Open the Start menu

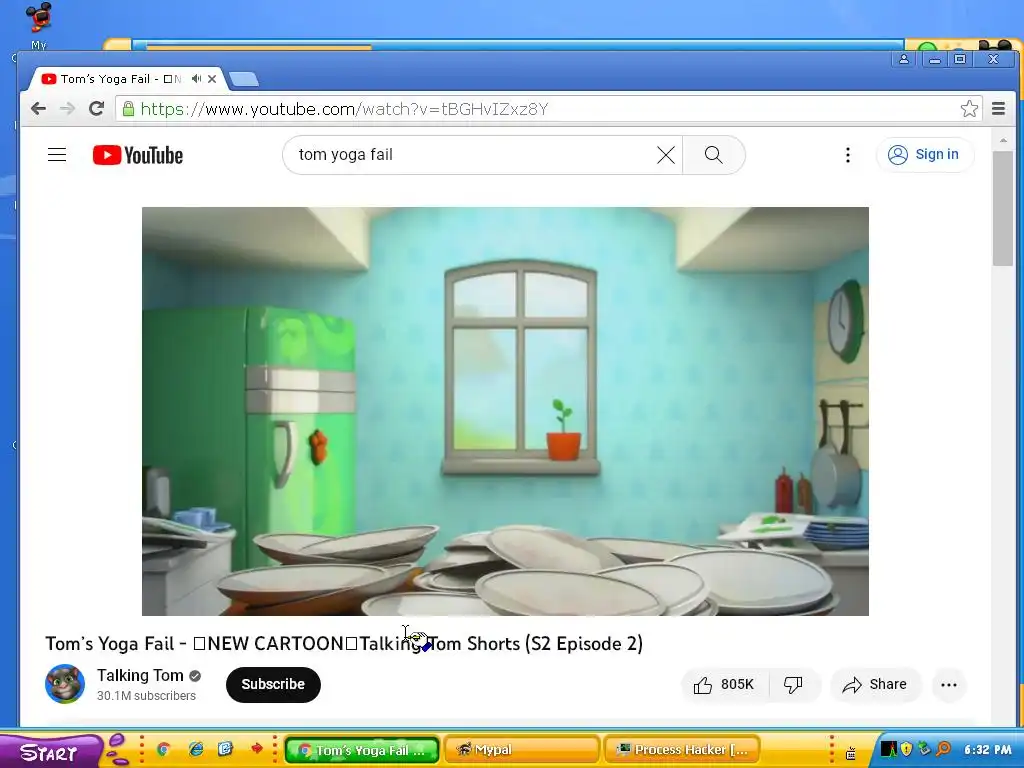coord(49,751)
